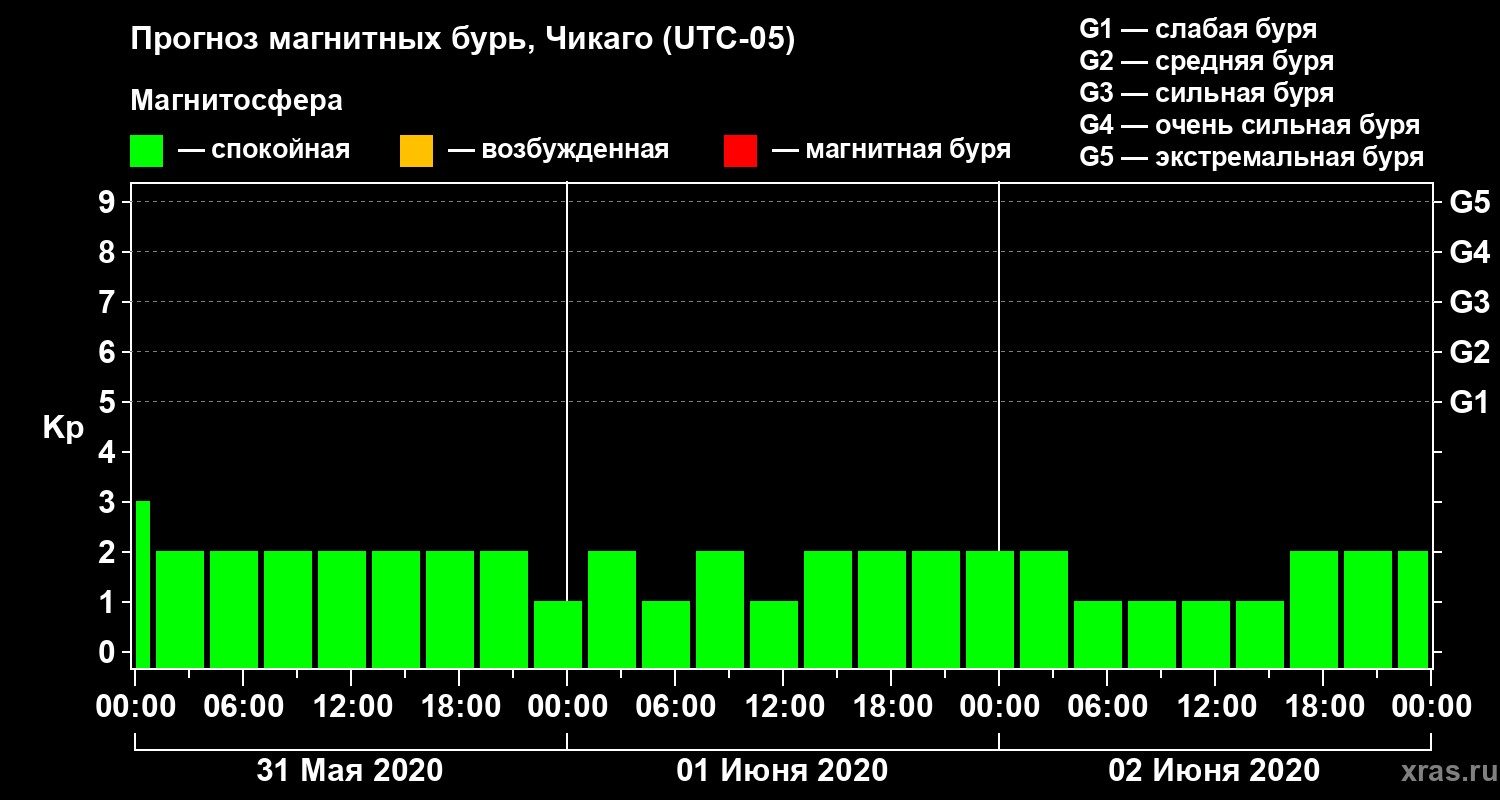Click the narrow Kp 3 bar at 31 May start
The height and width of the screenshot is (800, 1500).
[x=143, y=584]
